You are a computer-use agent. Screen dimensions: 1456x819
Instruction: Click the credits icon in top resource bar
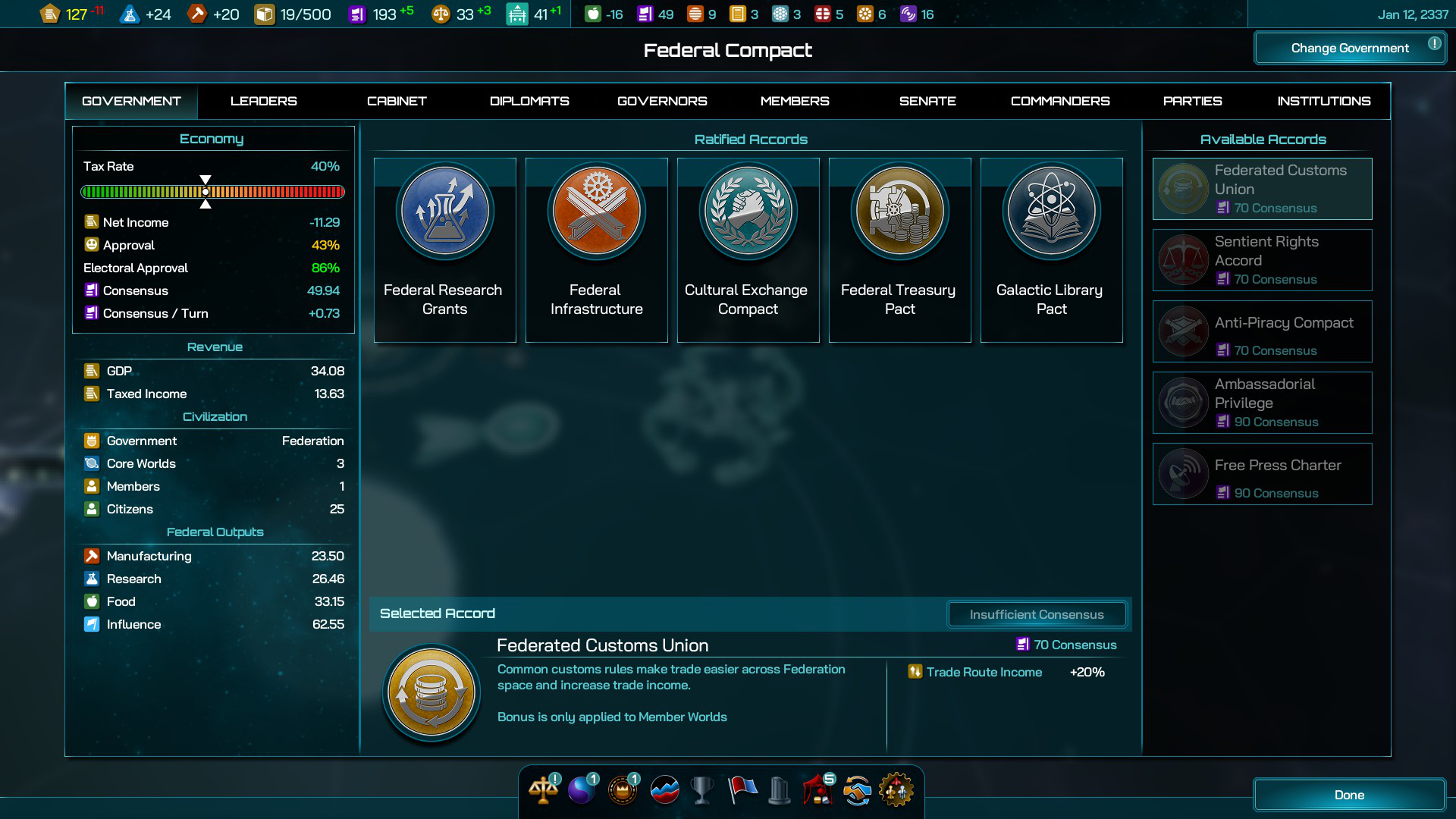49,14
